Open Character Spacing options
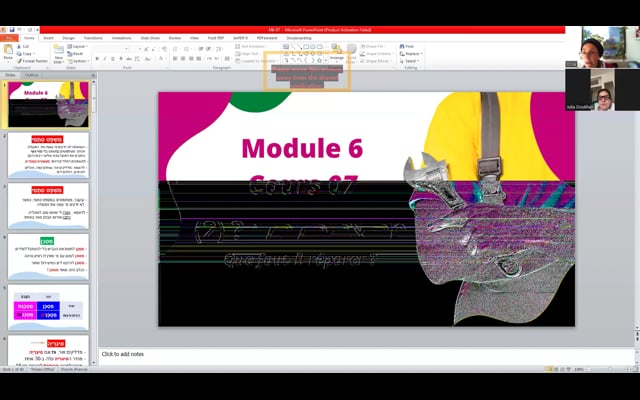This screenshot has height=400, width=640. click(x=138, y=59)
